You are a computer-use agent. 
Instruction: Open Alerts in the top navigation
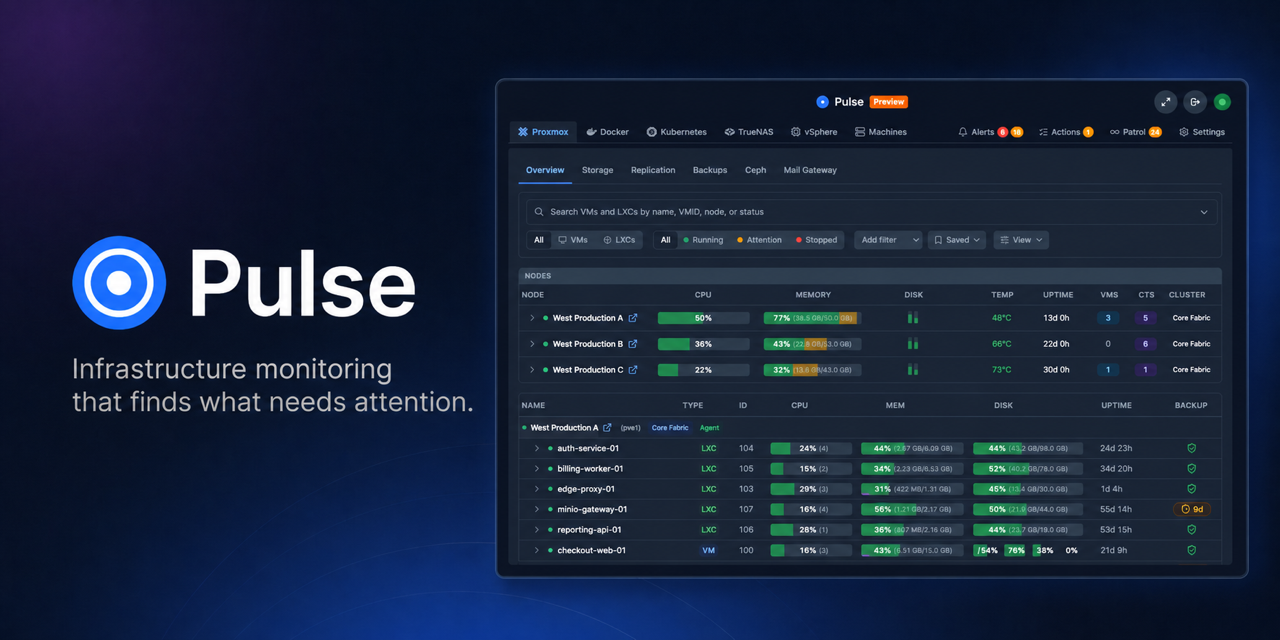click(x=990, y=132)
